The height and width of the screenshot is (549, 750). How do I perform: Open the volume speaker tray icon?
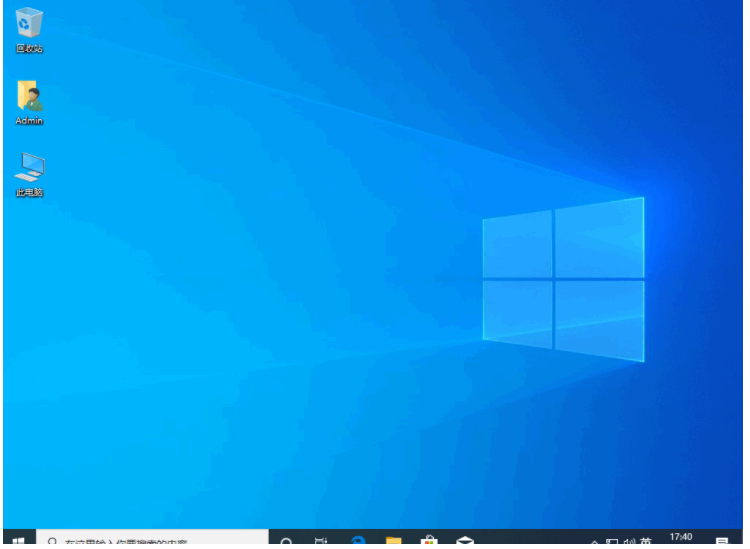[x=629, y=542]
